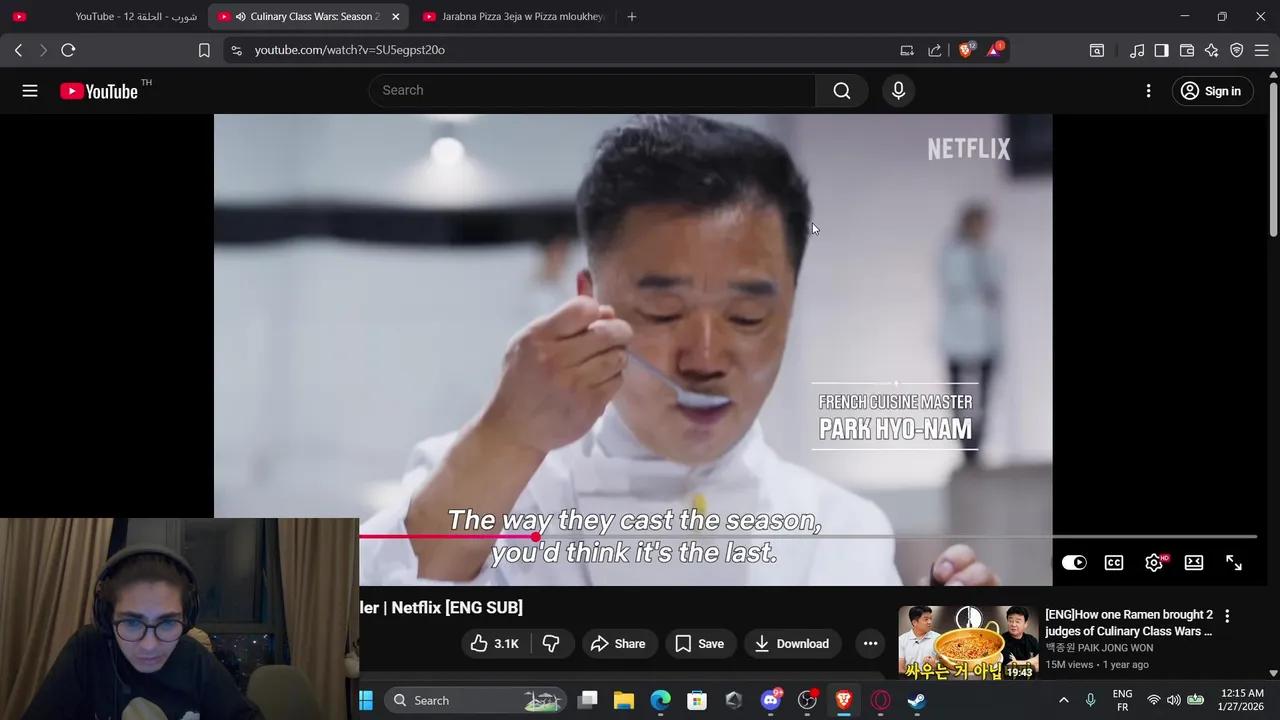Open Brave Shields lion icon

[966, 50]
